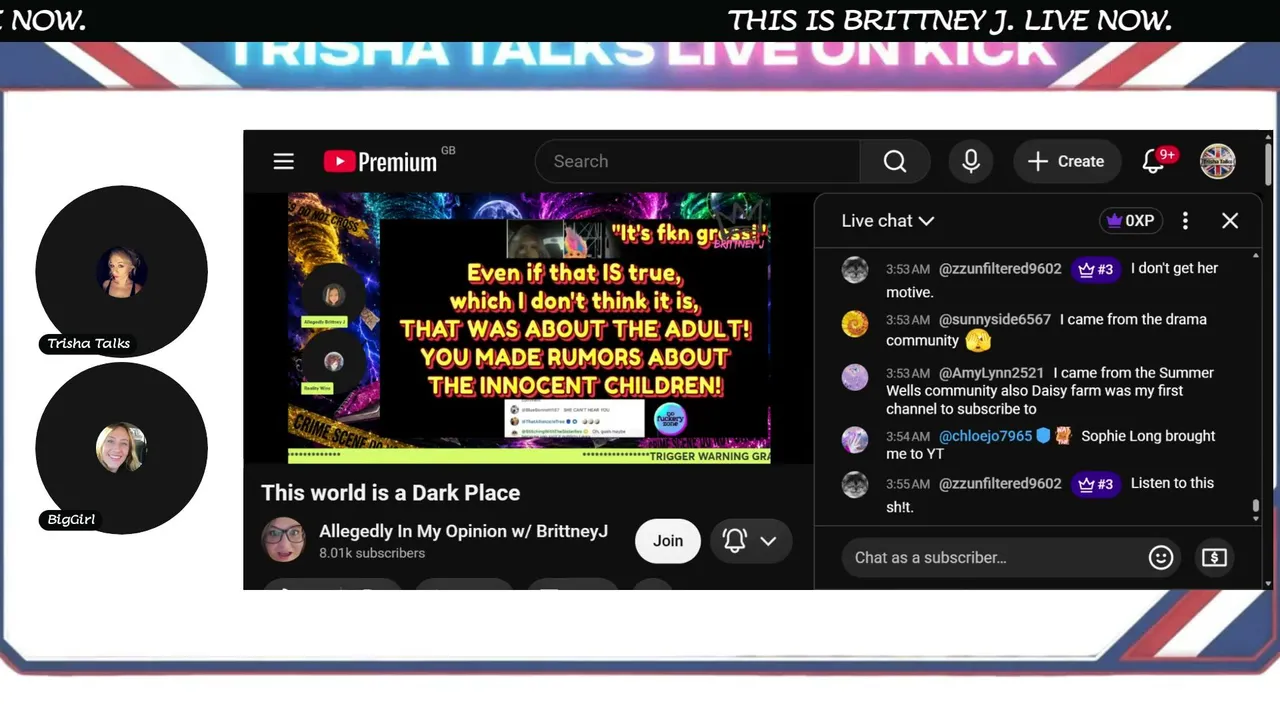Open zzunfiltered9602 avatar on 'Listen to this' message
1280x720 pixels.
click(855, 485)
